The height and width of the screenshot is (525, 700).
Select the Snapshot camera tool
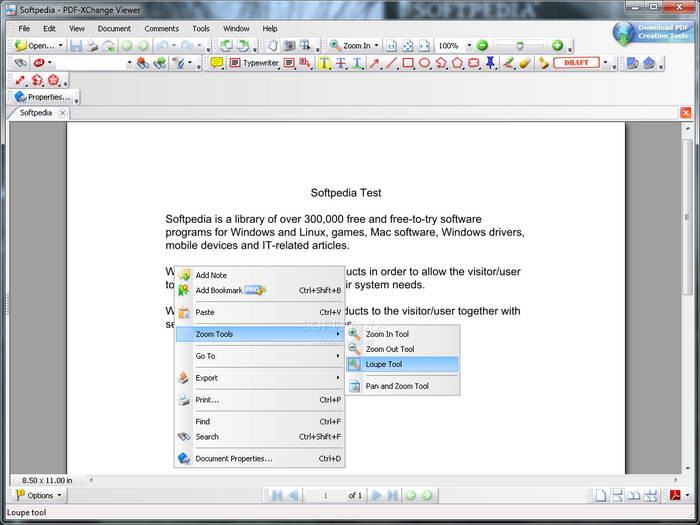click(289, 46)
